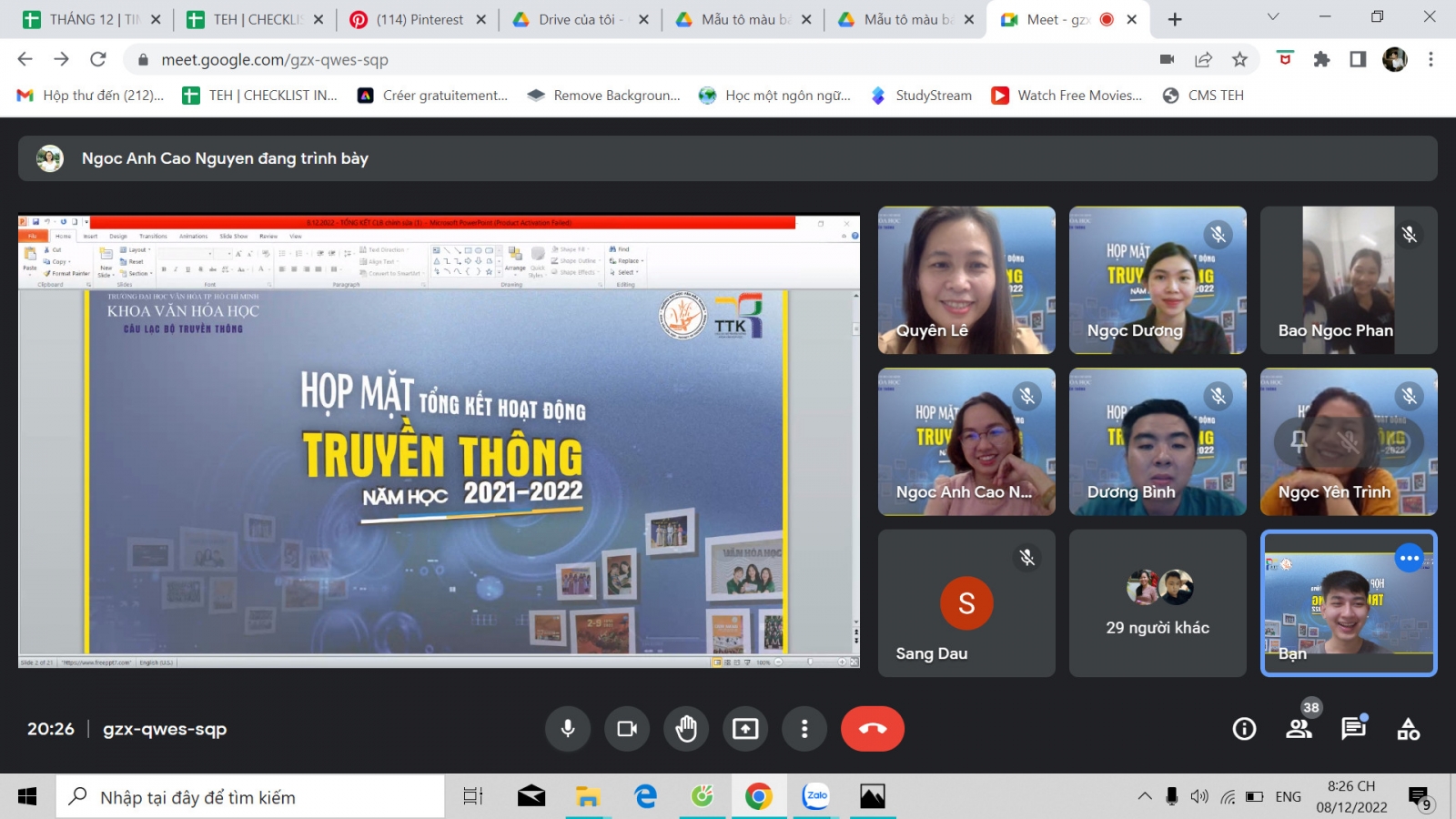Image resolution: width=1456 pixels, height=819 pixels.
Task: Click the taskbar search box Nhập tại đây
Action: [x=250, y=797]
